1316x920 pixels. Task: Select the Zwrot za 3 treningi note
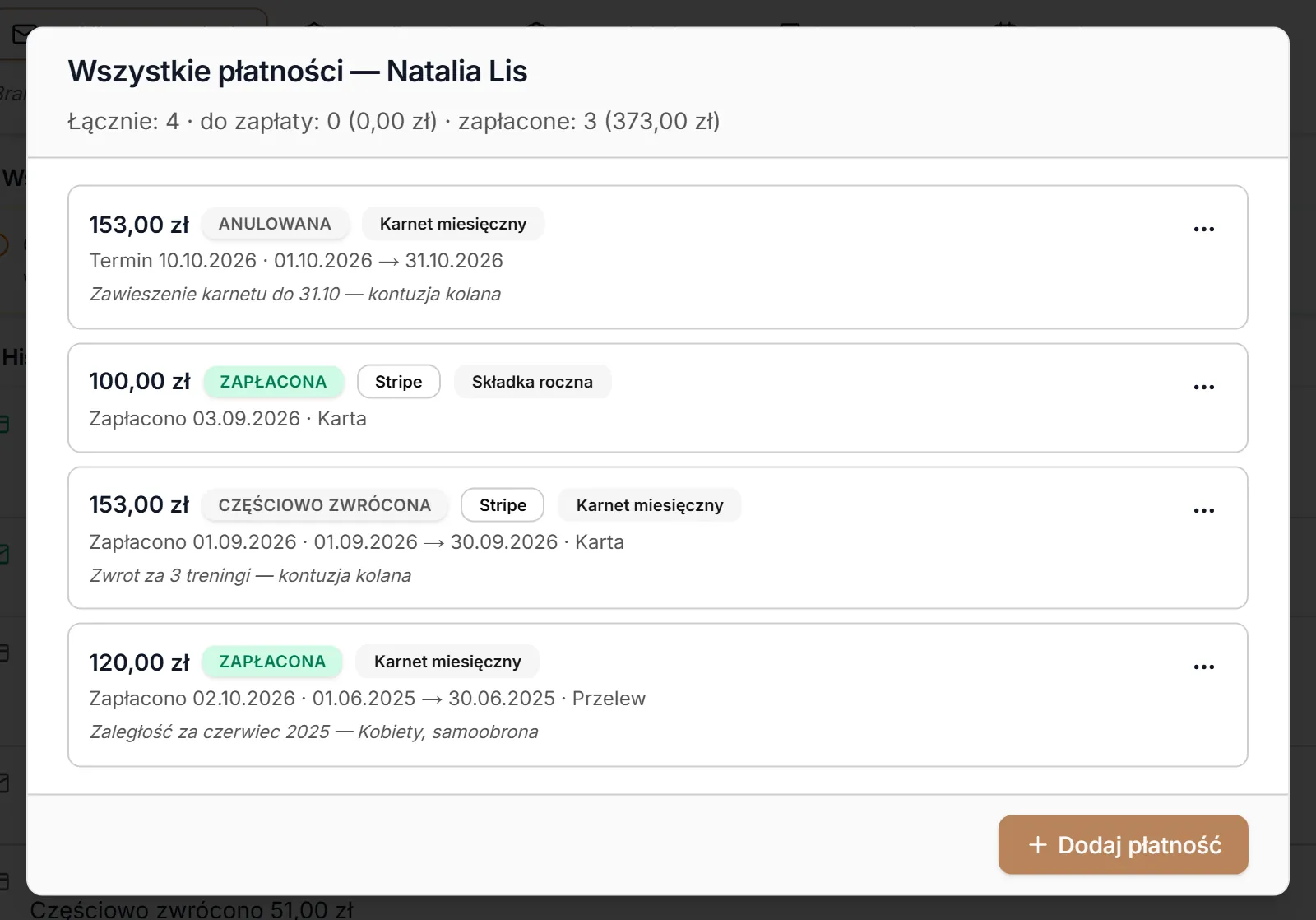pos(251,575)
